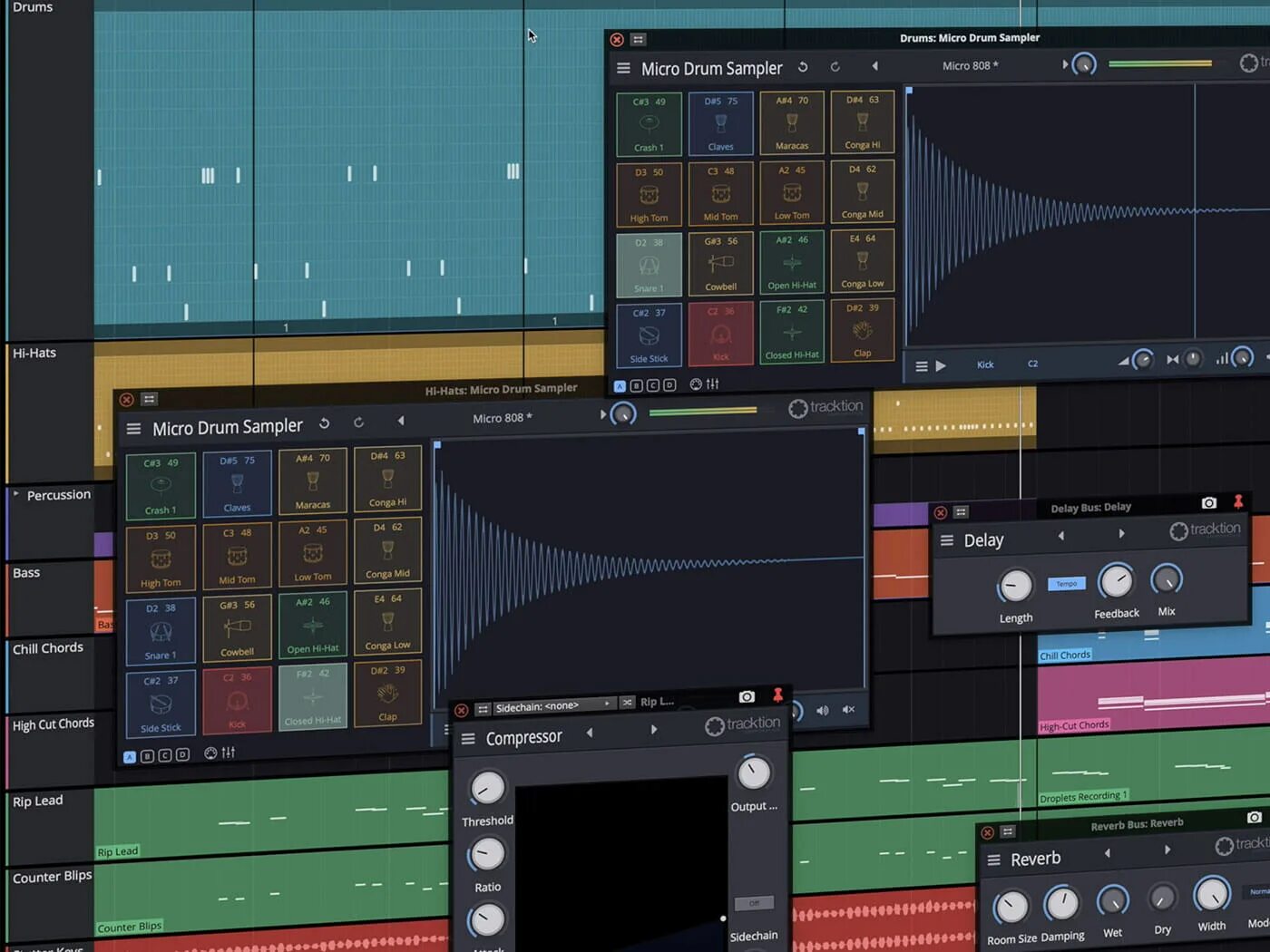Switch to pad bank B in Drums sampler
Viewport: 1270px width, 952px height.
tap(636, 385)
